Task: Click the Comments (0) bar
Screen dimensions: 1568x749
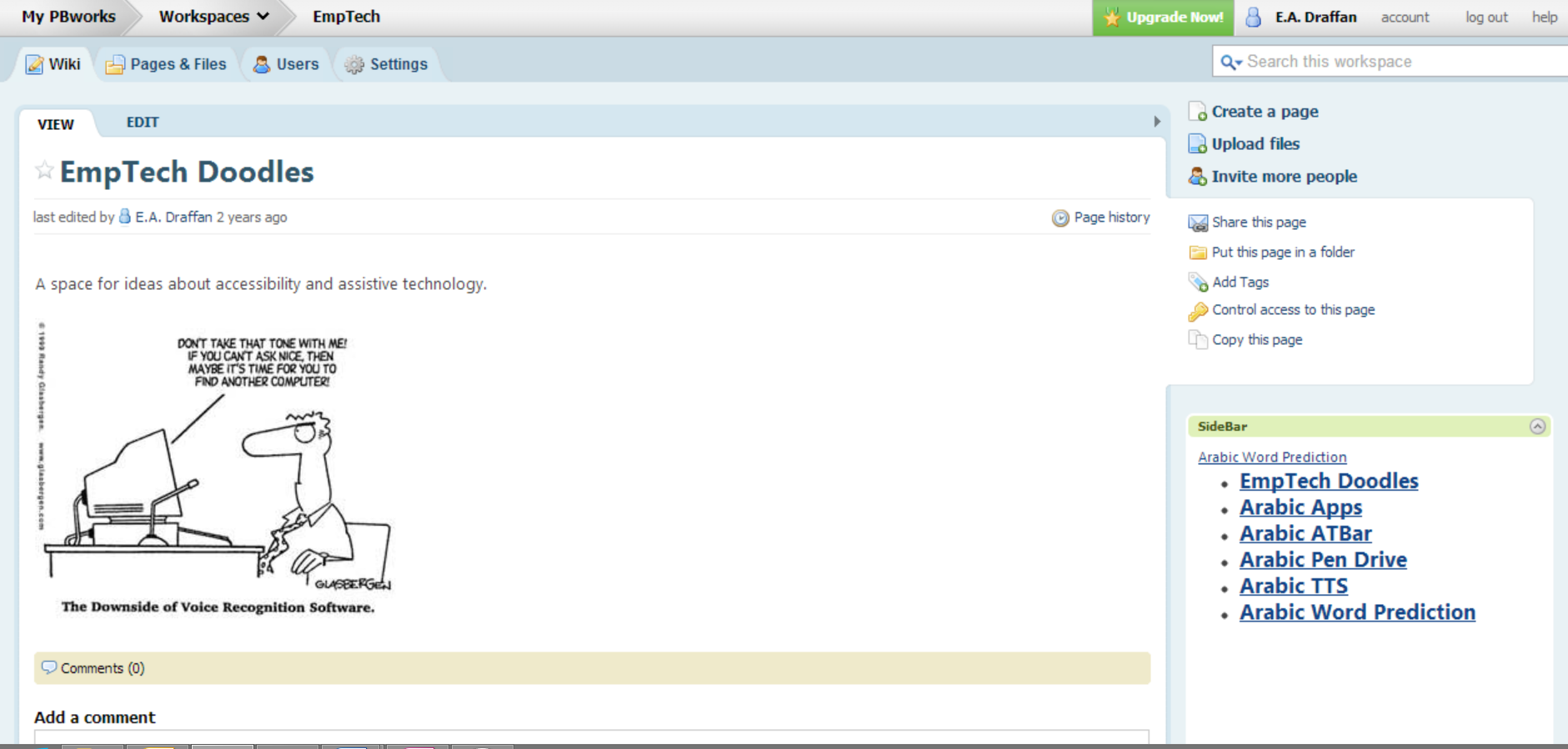Action: [x=592, y=668]
